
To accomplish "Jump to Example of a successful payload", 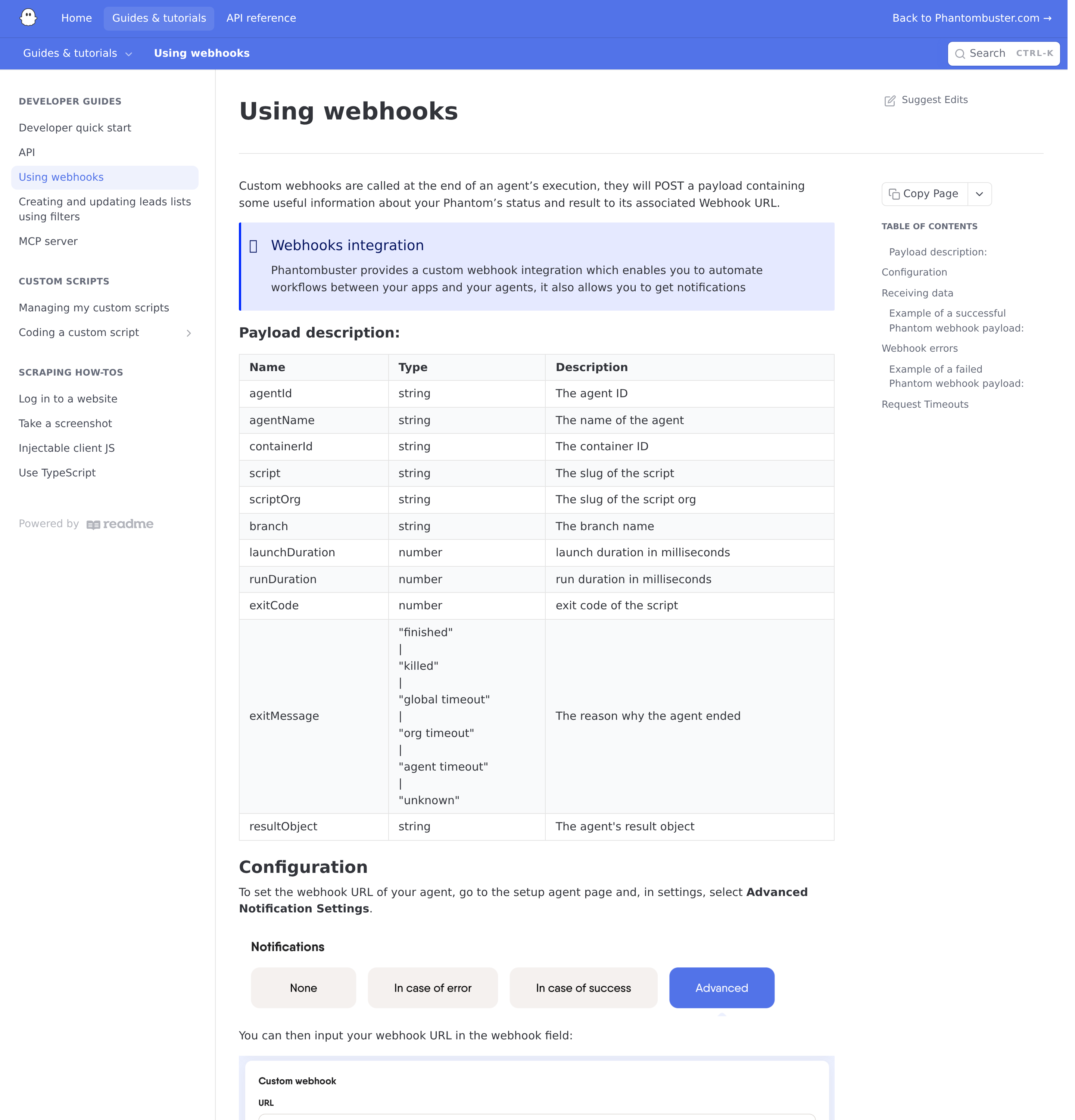I will pyautogui.click(x=956, y=321).
